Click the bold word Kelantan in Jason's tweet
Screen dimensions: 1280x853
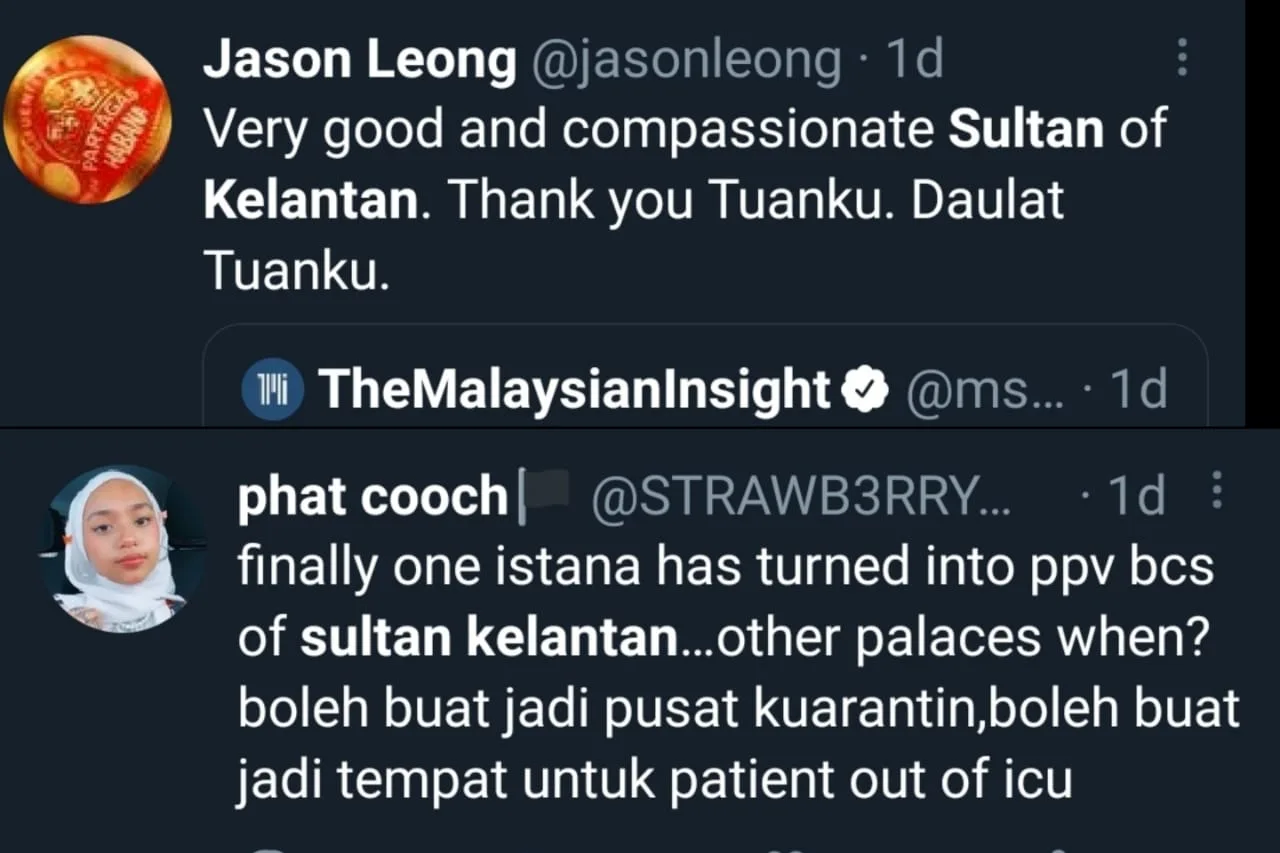(309, 201)
